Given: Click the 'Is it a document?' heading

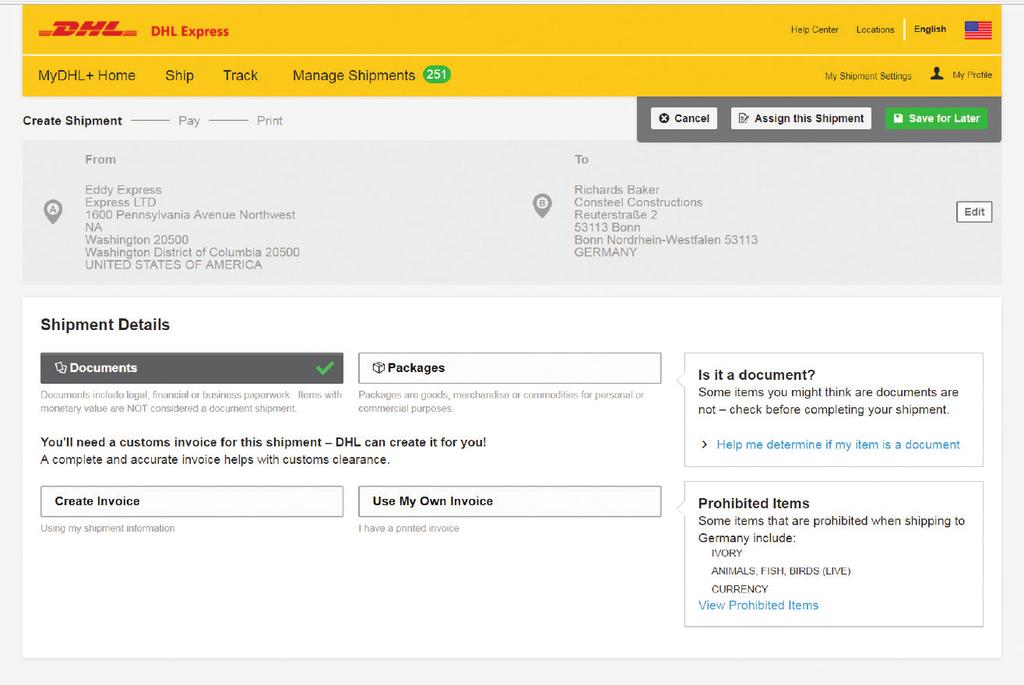Looking at the screenshot, I should (x=756, y=375).
